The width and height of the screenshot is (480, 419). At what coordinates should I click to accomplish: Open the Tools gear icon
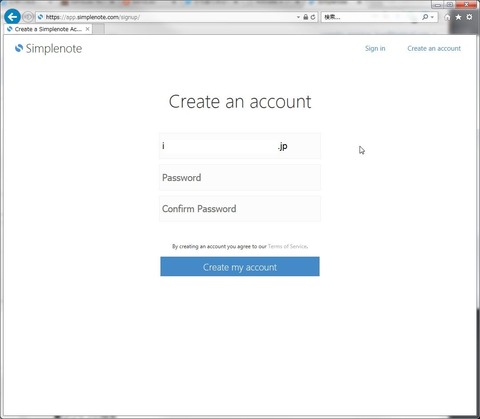point(469,17)
